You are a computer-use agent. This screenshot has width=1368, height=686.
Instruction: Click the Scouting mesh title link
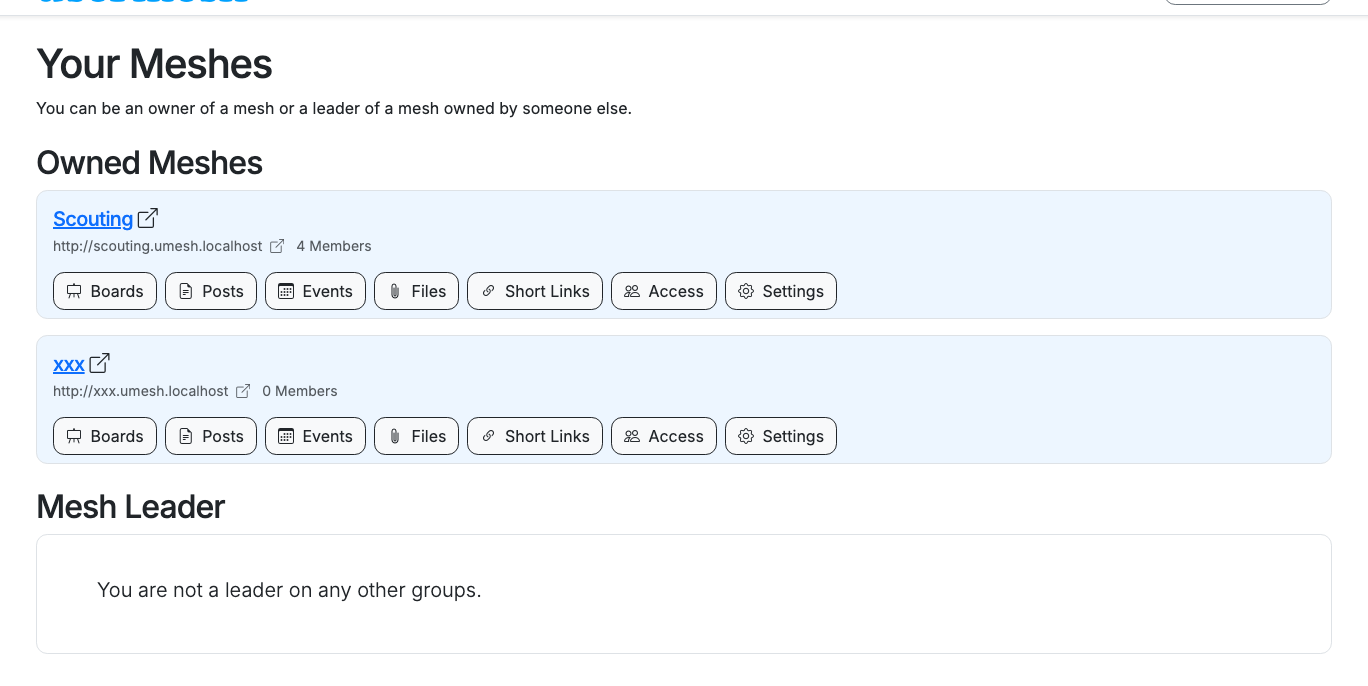93,219
